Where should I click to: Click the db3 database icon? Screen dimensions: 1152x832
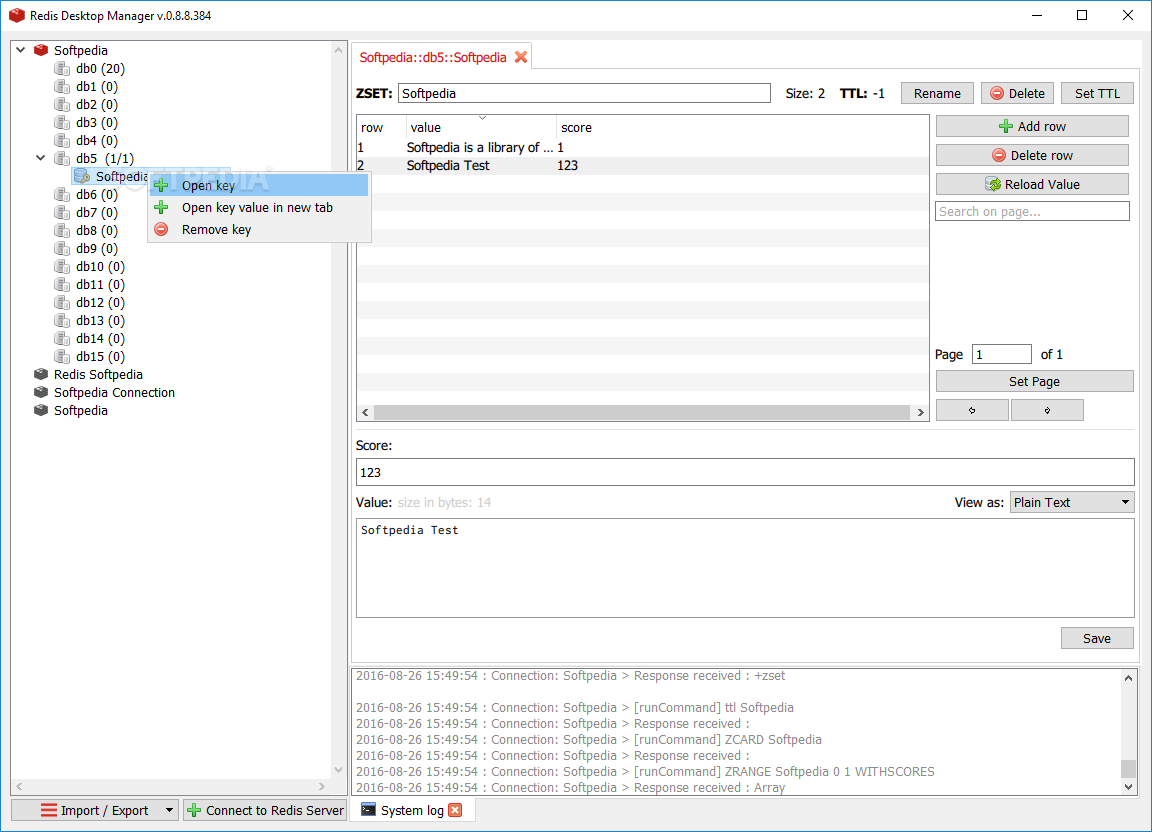62,122
